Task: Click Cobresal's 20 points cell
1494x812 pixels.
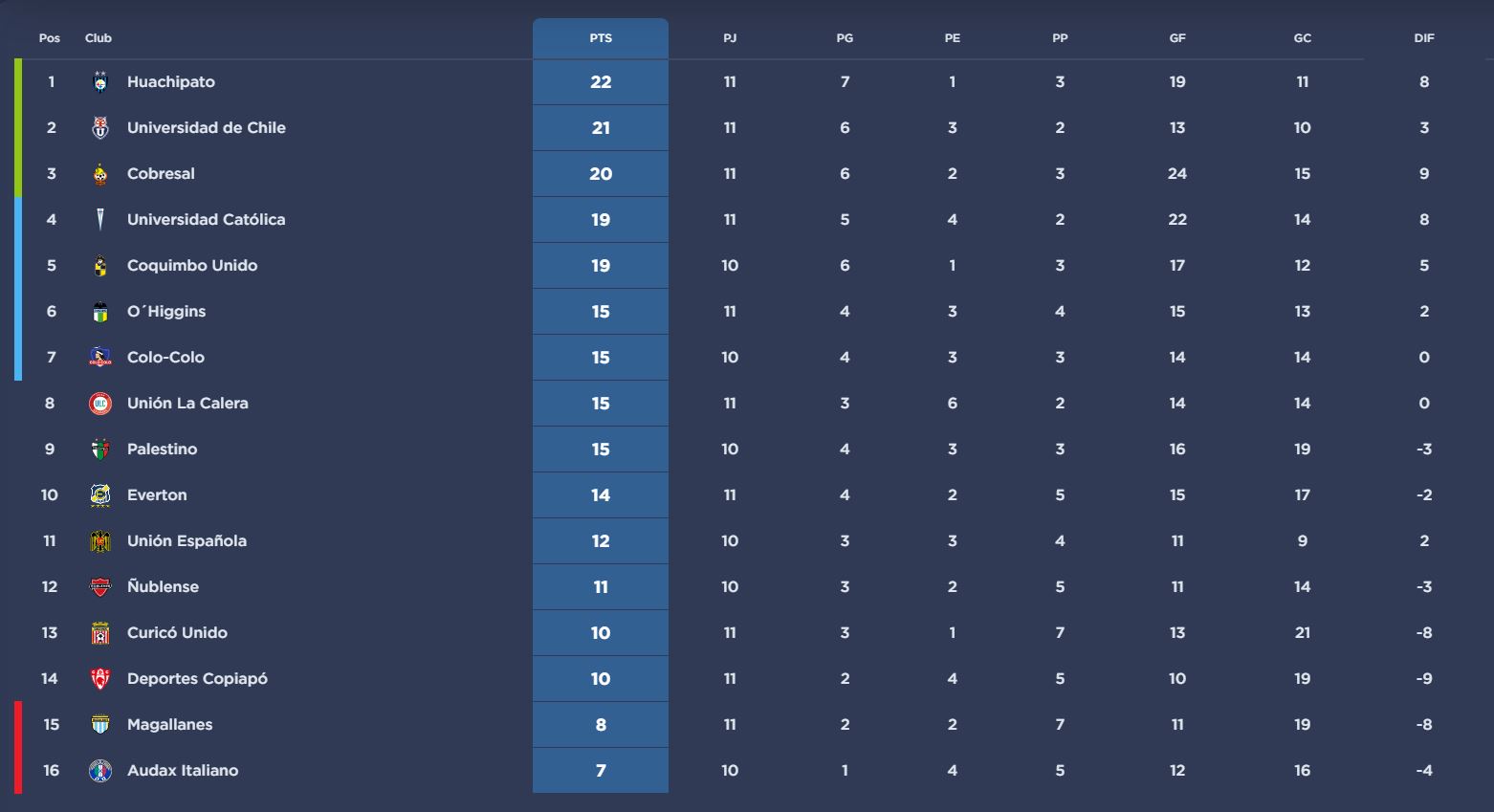Action: [601, 174]
